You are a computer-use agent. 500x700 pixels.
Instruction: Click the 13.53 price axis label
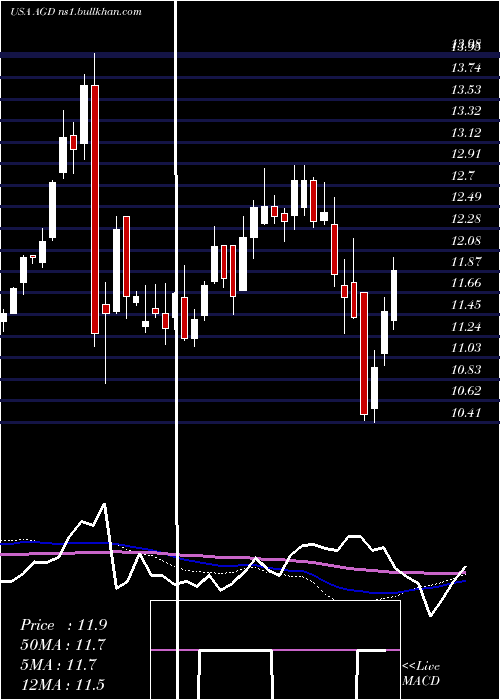467,90
